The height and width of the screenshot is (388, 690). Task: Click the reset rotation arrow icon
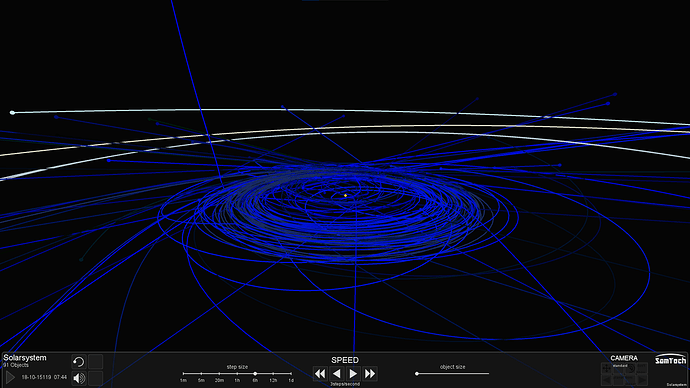(x=78, y=362)
